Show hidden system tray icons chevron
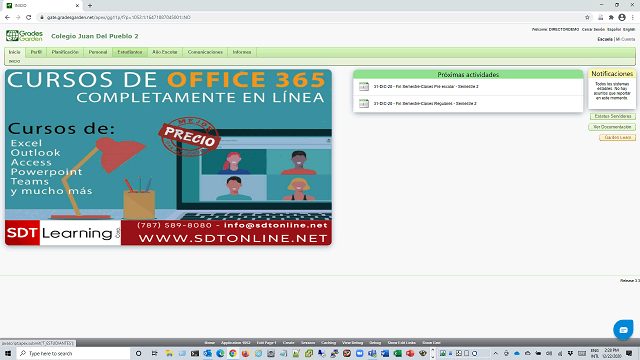The image size is (640, 360). coord(496,353)
